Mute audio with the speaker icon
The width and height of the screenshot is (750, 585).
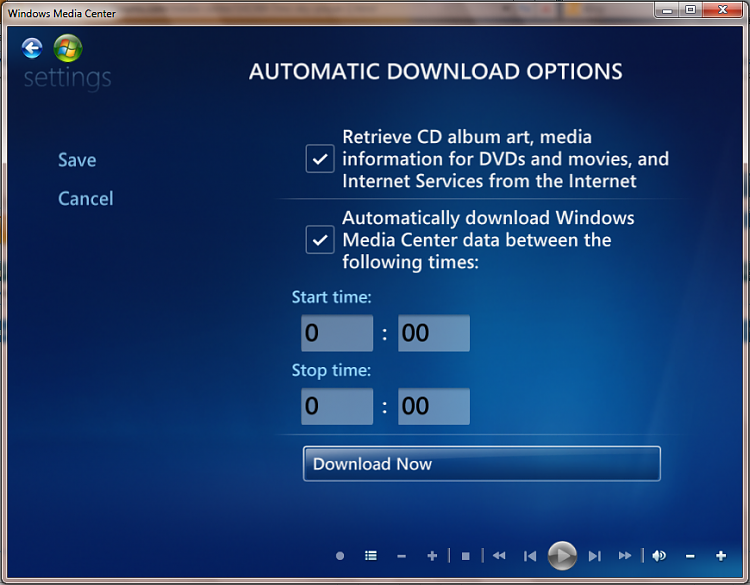[659, 556]
